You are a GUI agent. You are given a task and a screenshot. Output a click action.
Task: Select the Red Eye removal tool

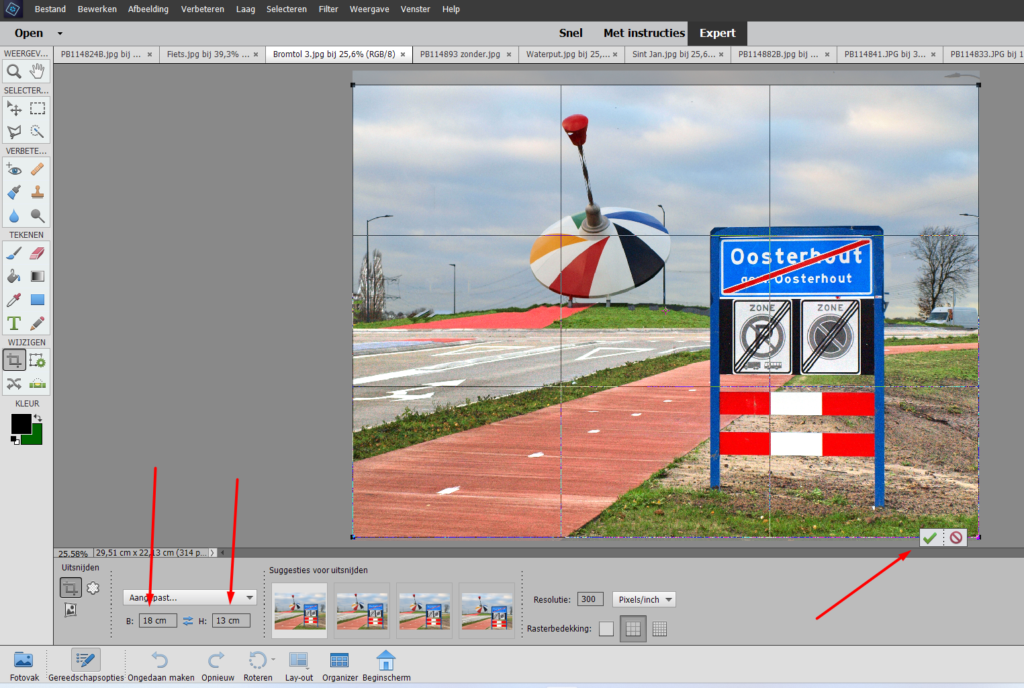(14, 169)
